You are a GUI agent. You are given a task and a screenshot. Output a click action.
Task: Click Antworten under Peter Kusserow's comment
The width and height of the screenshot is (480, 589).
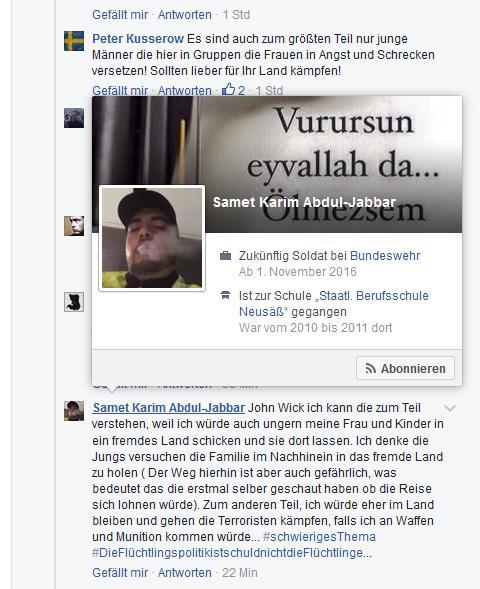coord(184,90)
